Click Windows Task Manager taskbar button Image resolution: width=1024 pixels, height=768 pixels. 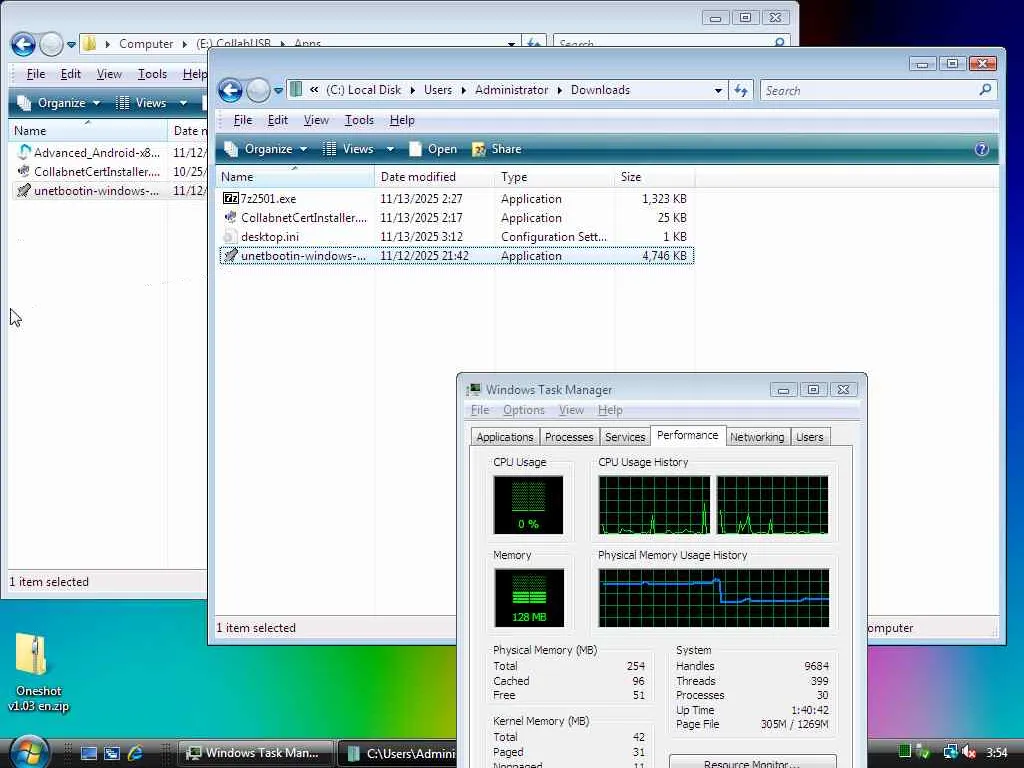(x=255, y=753)
